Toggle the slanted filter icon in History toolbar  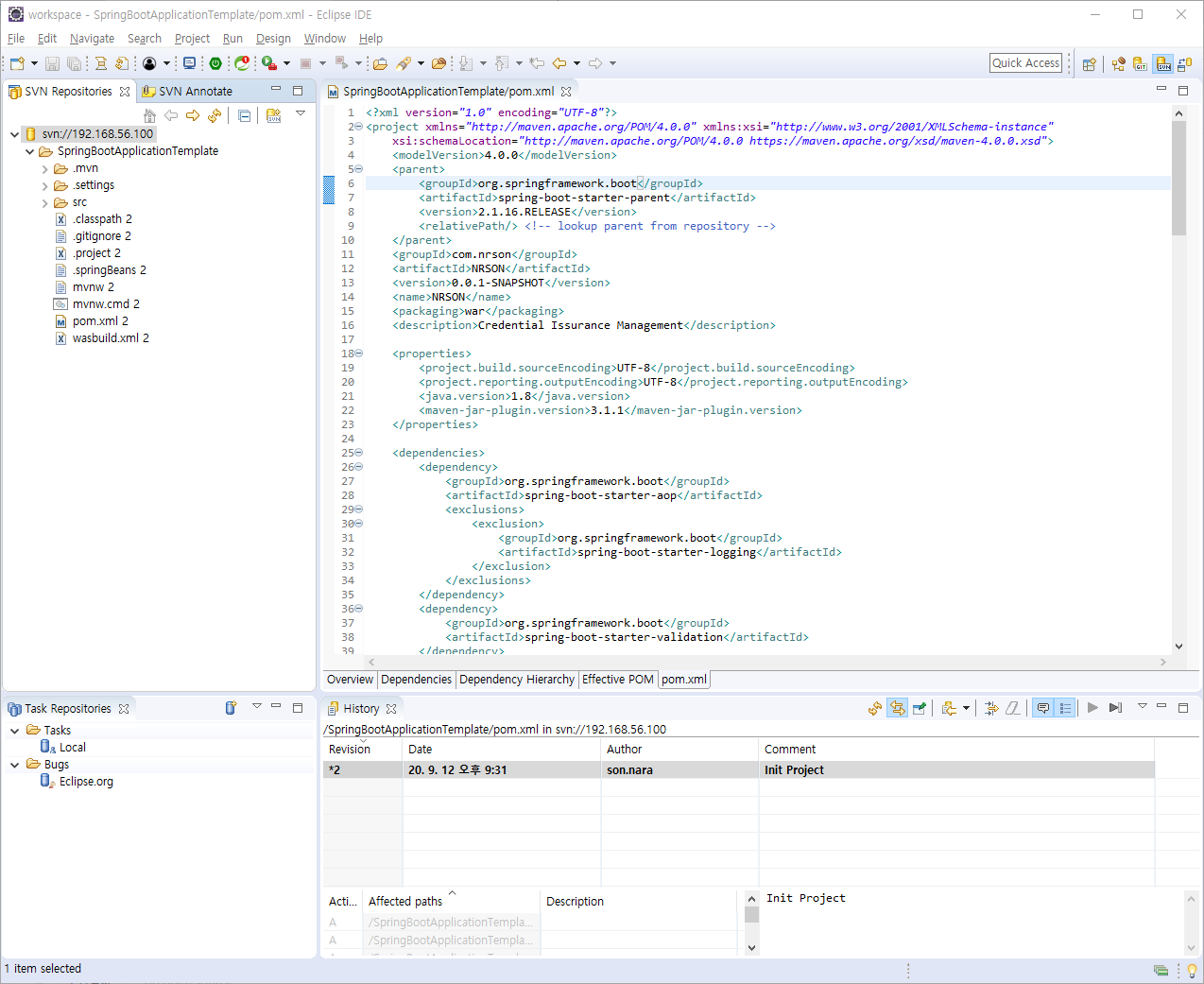tap(1013, 708)
